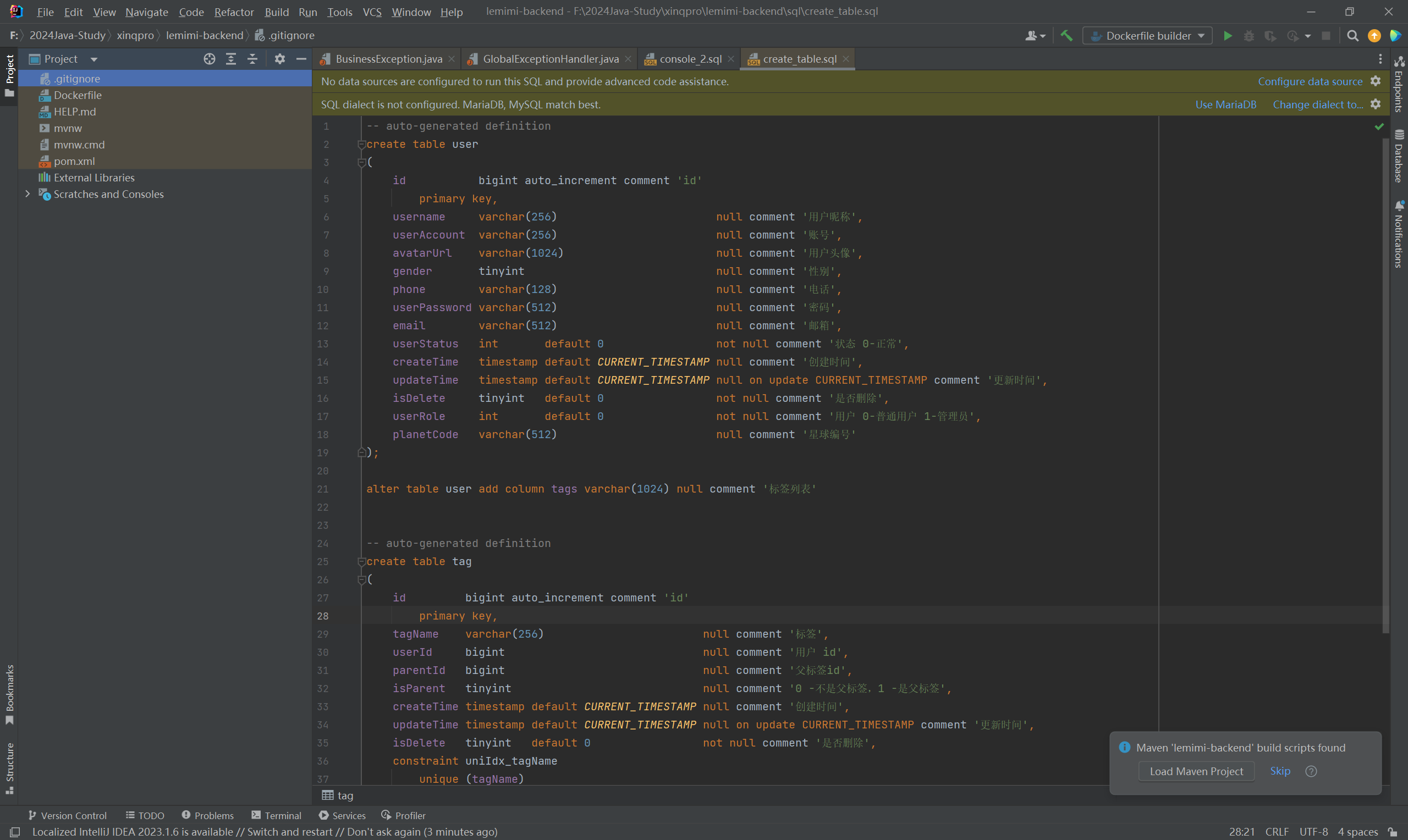Click the IDE update arrow icon
This screenshot has width=1408, height=840.
click(1374, 36)
